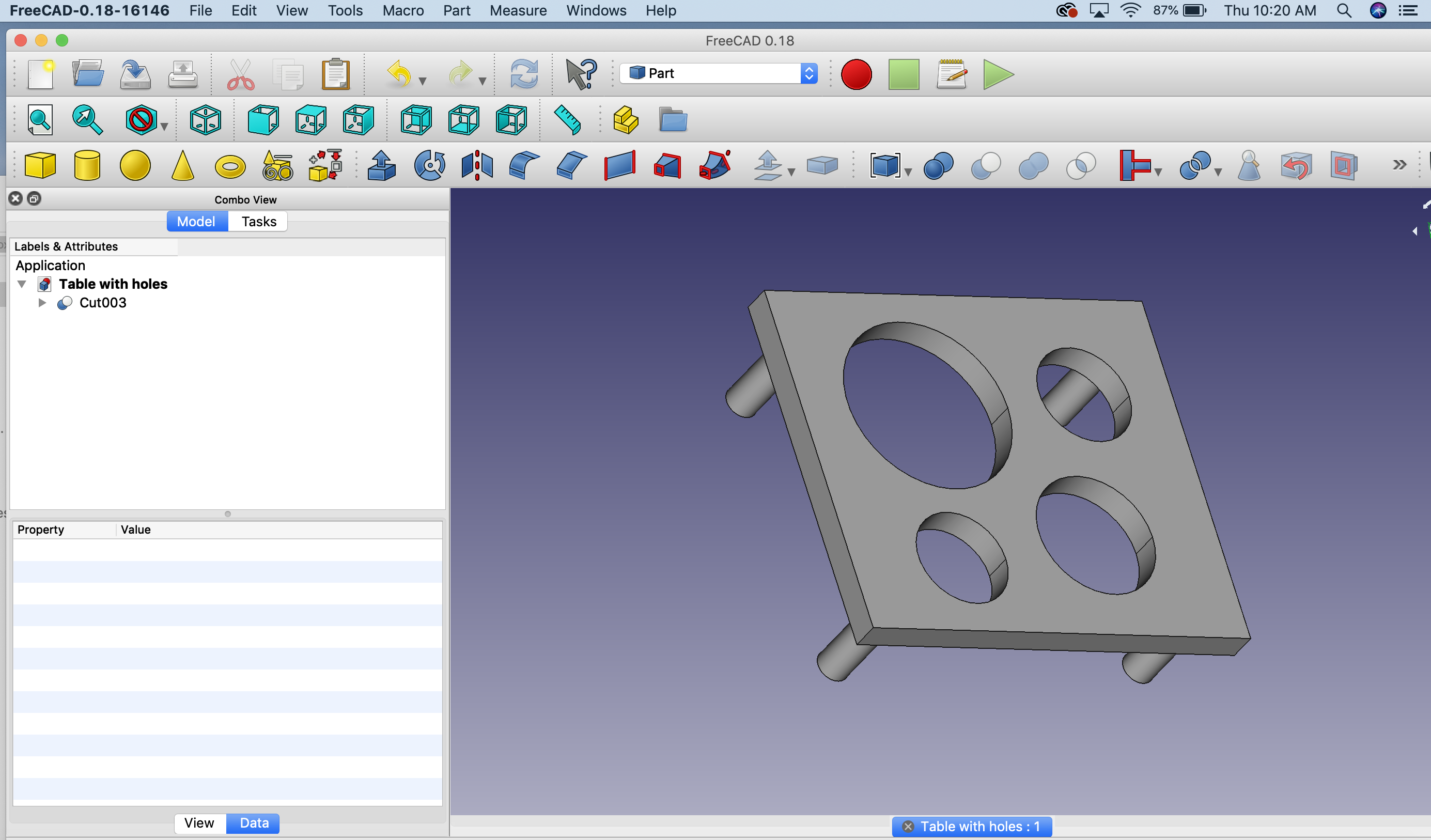Switch to the bottom view cube
Image resolution: width=1431 pixels, height=840 pixels.
tap(463, 120)
